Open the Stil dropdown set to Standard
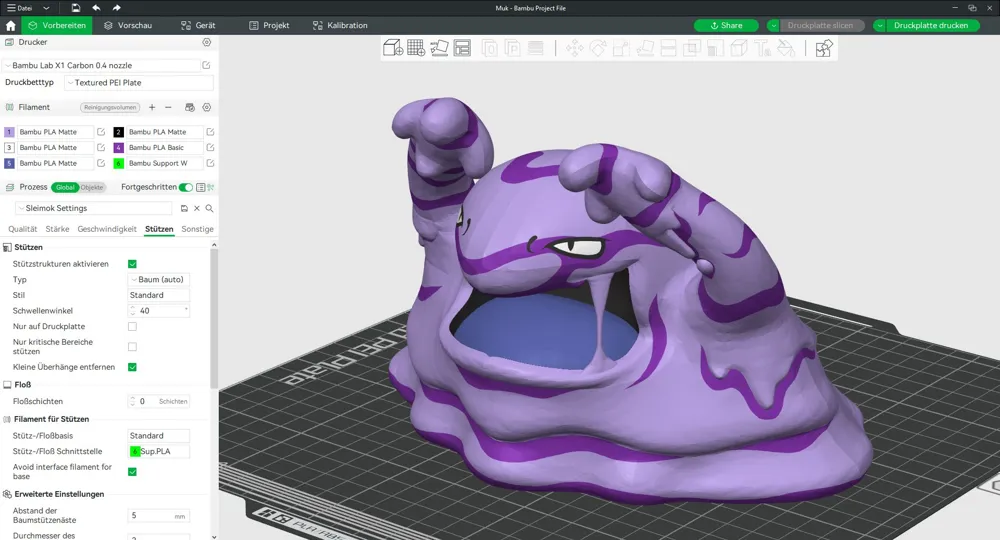Image resolution: width=1000 pixels, height=540 pixels. [x=159, y=295]
